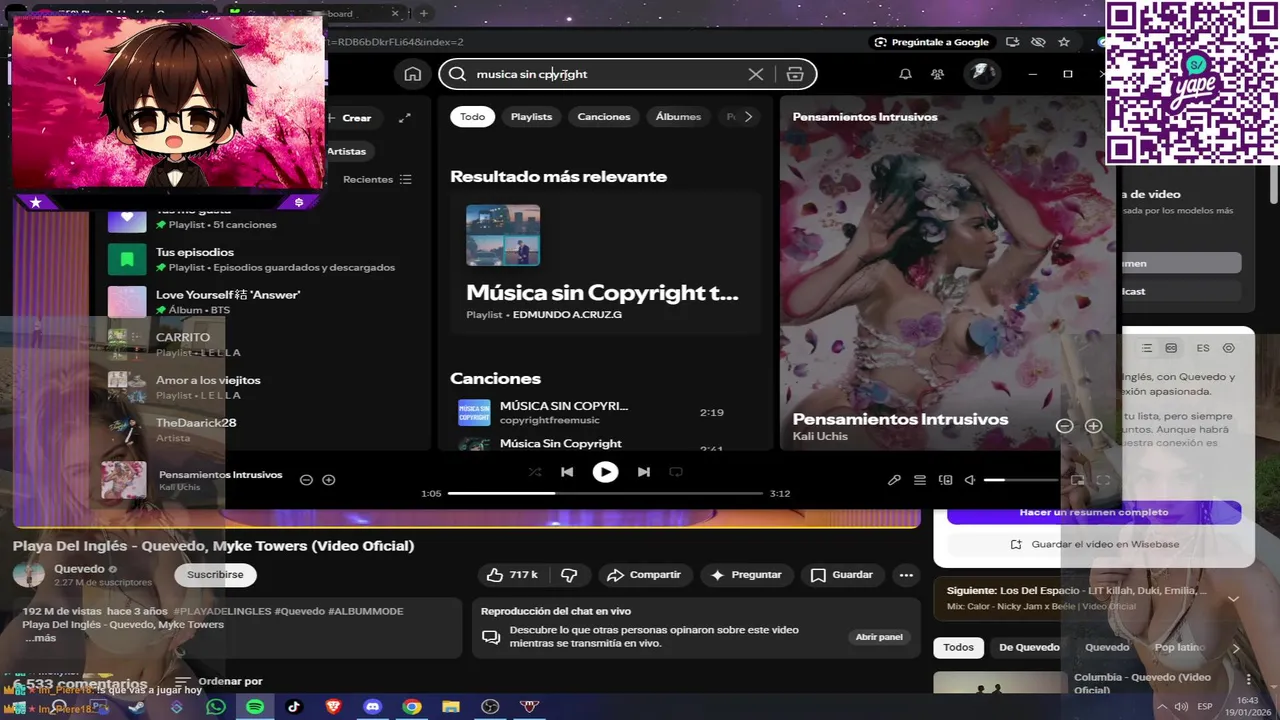Expand the Siguiente playlist chevron

coord(1233,599)
